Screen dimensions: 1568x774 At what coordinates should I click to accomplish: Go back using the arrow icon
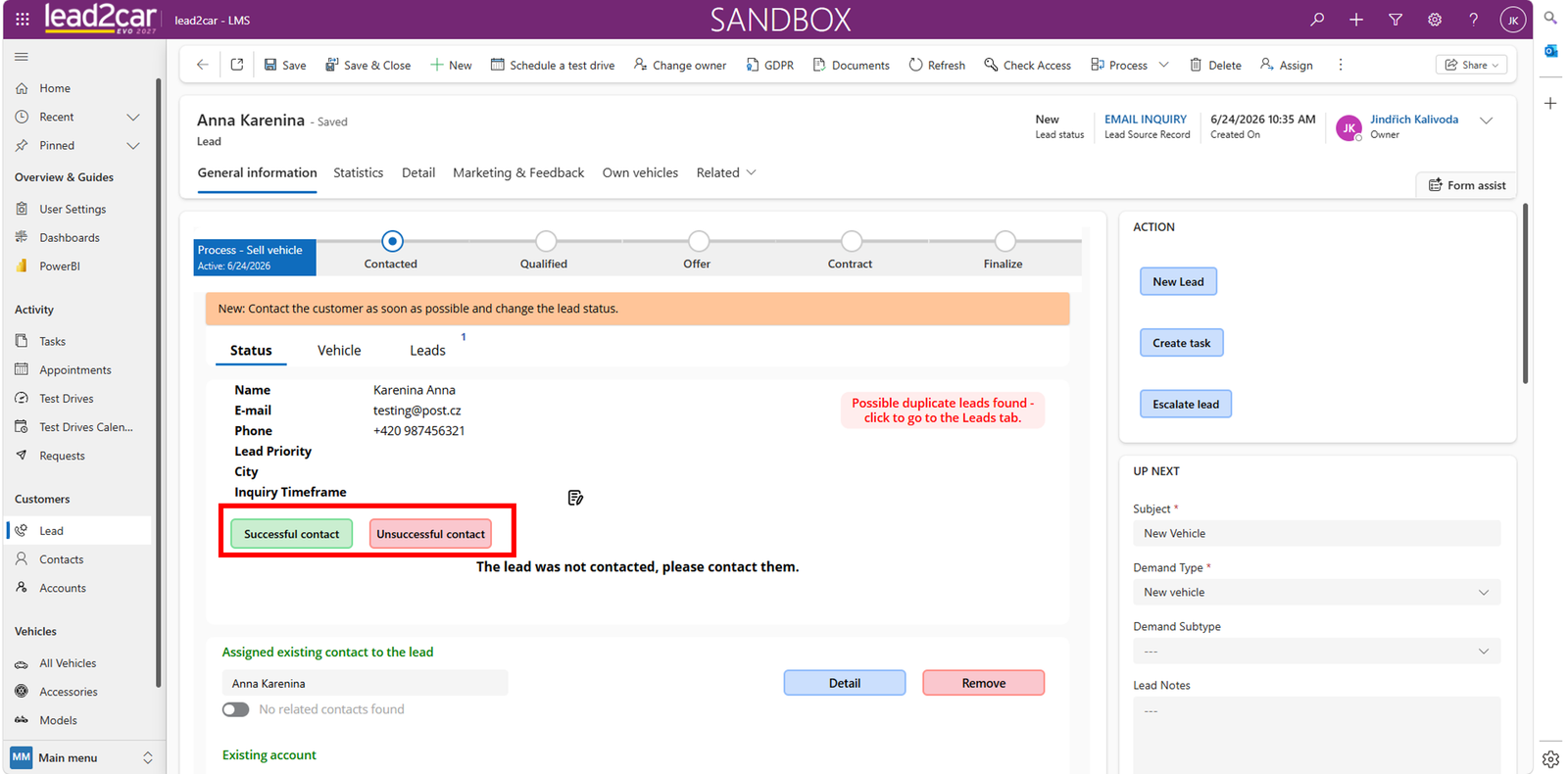coord(203,65)
